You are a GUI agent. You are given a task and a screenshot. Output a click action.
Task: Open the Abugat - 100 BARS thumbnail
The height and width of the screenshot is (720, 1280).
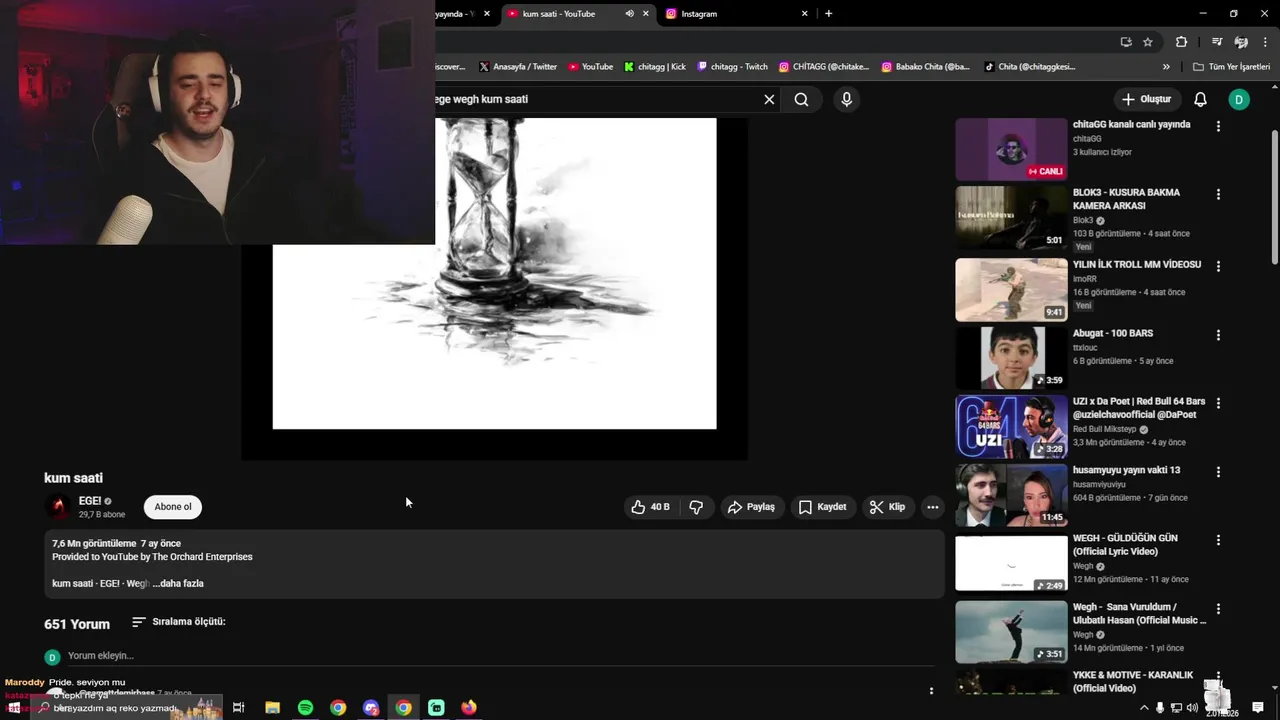tap(1011, 358)
